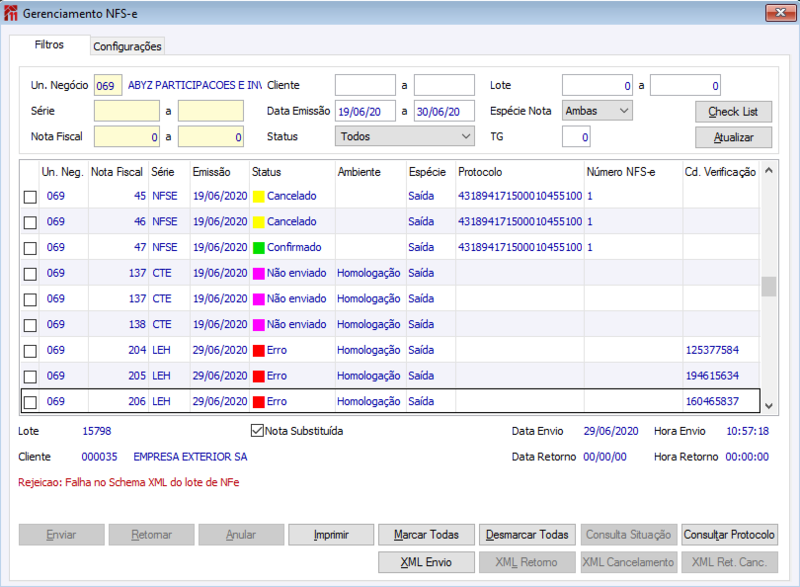Click the Consulta Situação button

[629, 534]
